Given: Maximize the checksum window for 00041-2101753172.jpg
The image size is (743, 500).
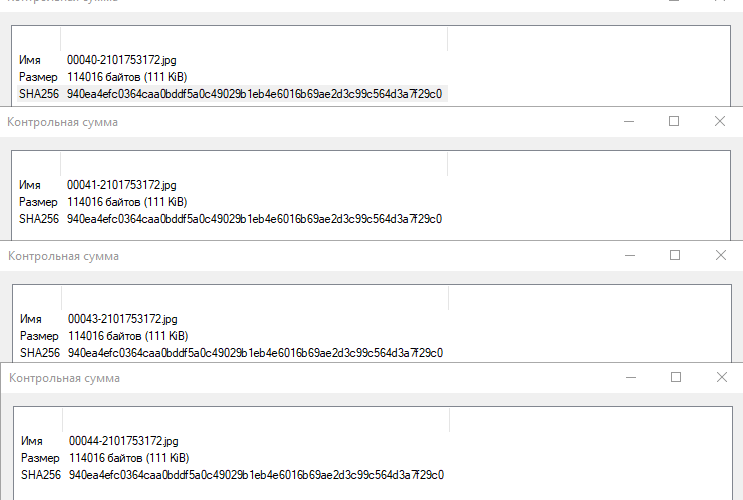Looking at the screenshot, I should pyautogui.click(x=674, y=121).
